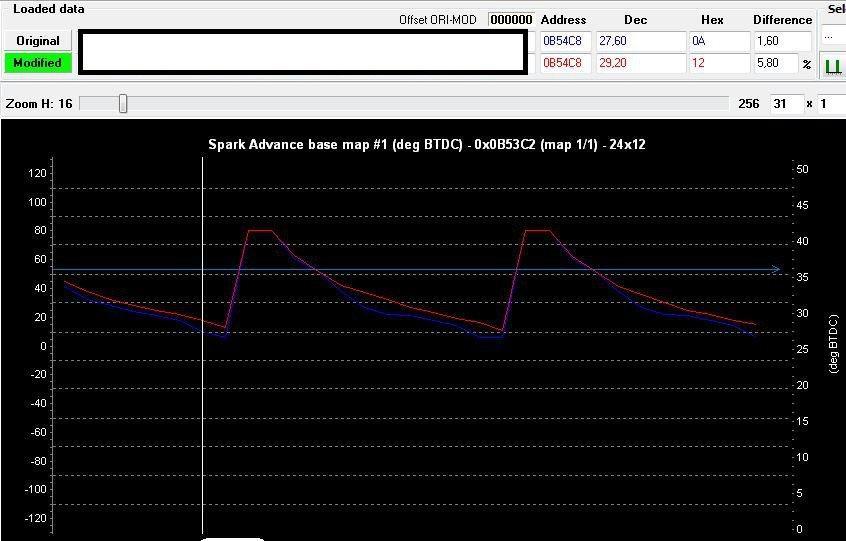Click the green Modified button
The width and height of the screenshot is (846, 541).
(x=37, y=63)
